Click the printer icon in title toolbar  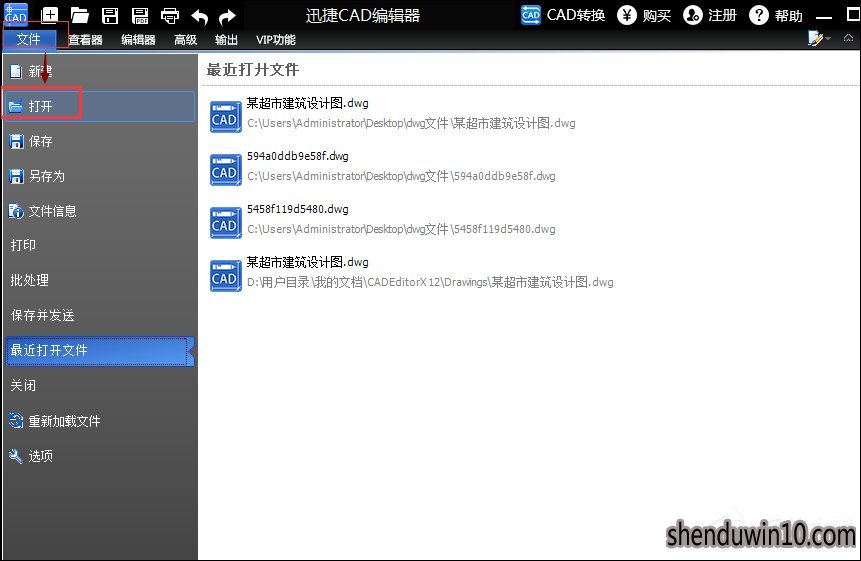coord(170,16)
